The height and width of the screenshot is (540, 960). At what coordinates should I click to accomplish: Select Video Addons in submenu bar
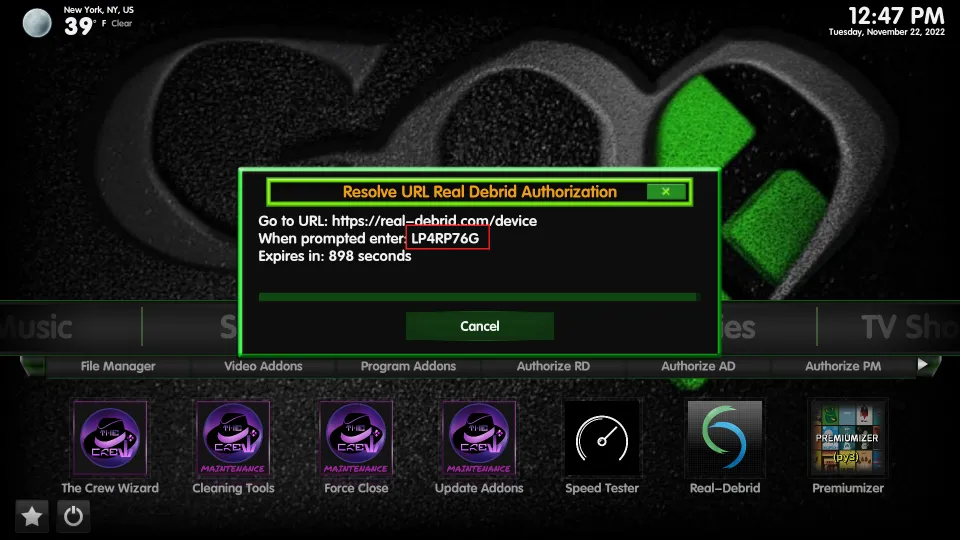point(263,366)
